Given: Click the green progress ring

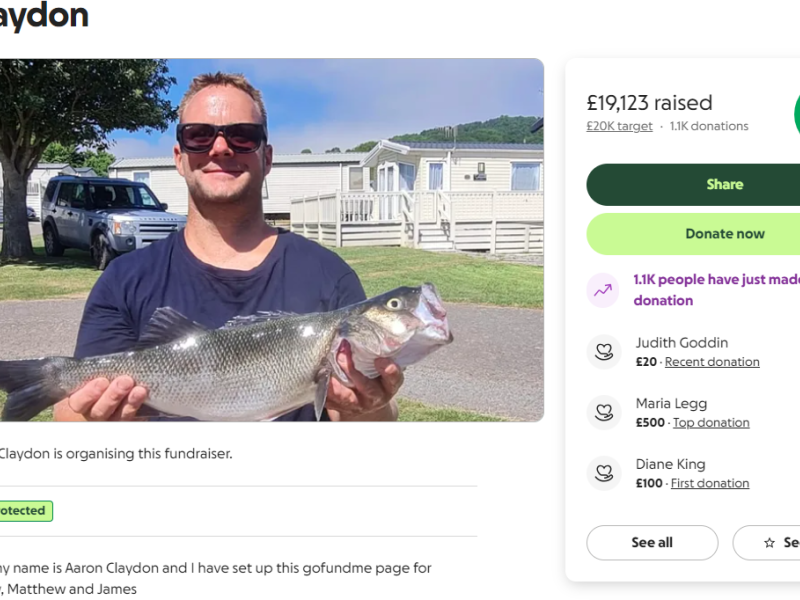Looking at the screenshot, I should pos(796,115).
